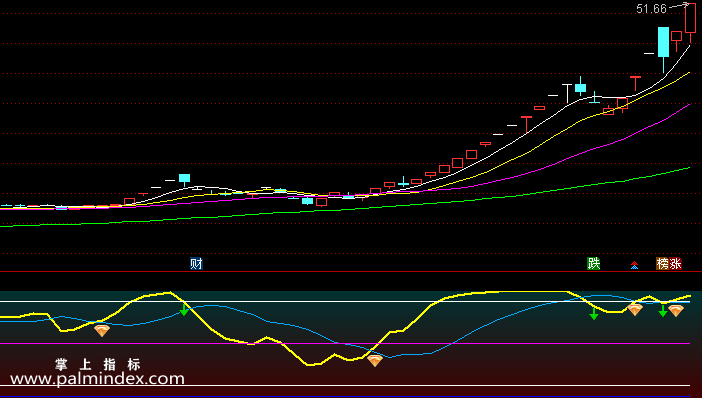Select the large cyan candle near the top right
Viewport: 702px width, 398px height.
[x=663, y=42]
